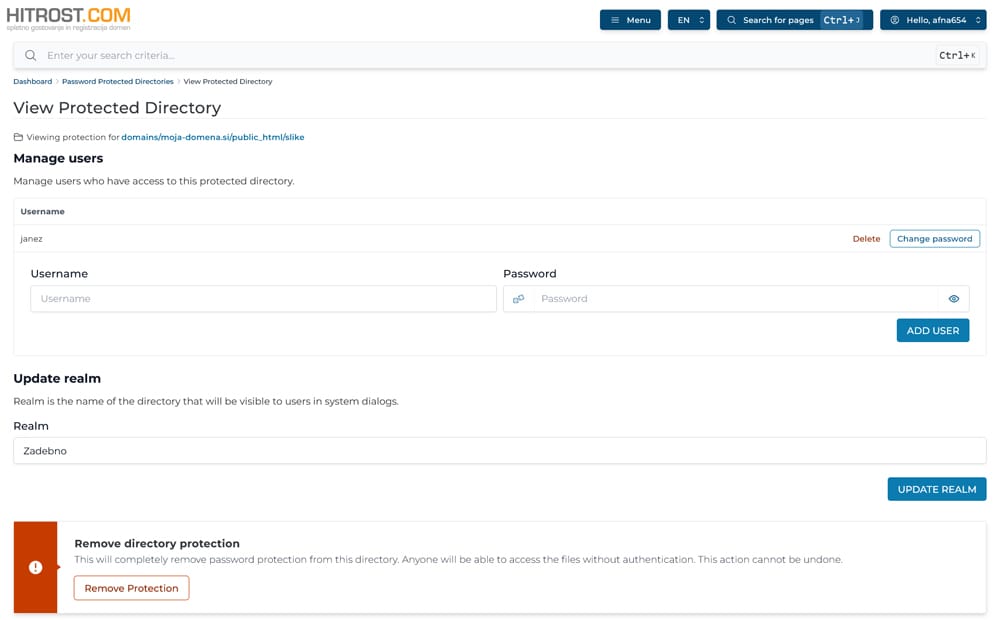Image resolution: width=1000 pixels, height=620 pixels.
Task: Toggle password visibility with eye icon
Action: coord(953,299)
